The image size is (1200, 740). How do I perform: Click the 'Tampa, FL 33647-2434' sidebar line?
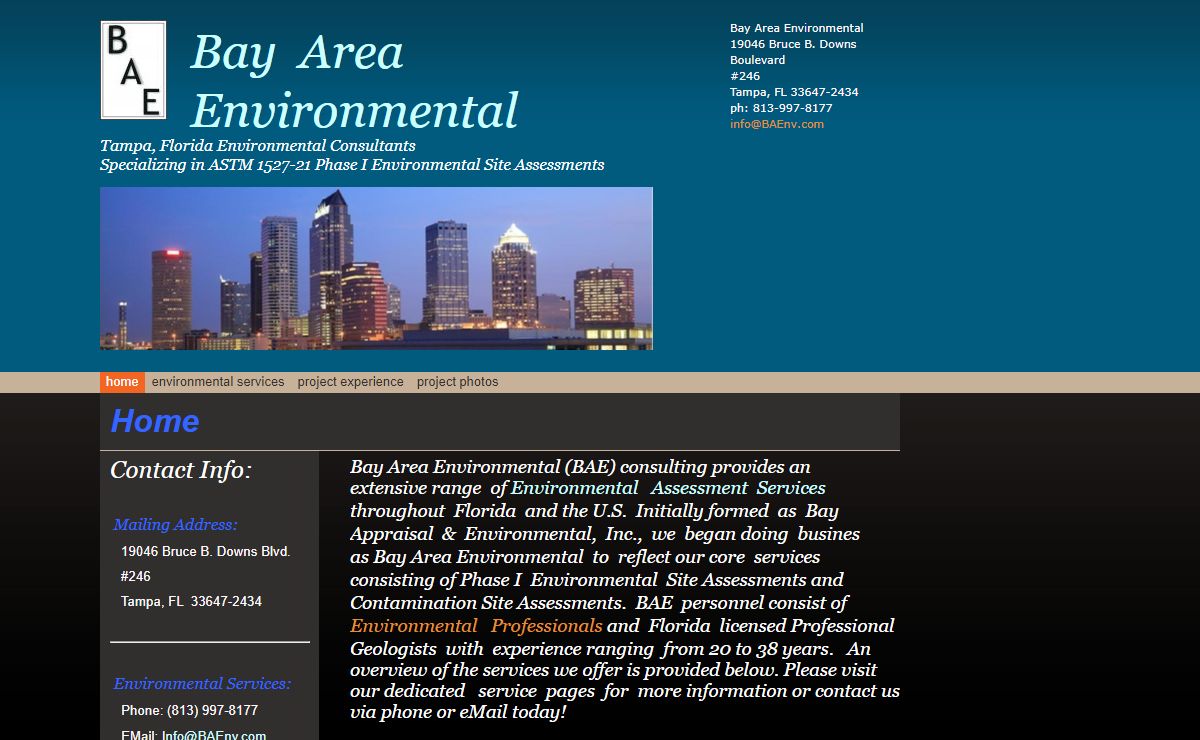[191, 602]
